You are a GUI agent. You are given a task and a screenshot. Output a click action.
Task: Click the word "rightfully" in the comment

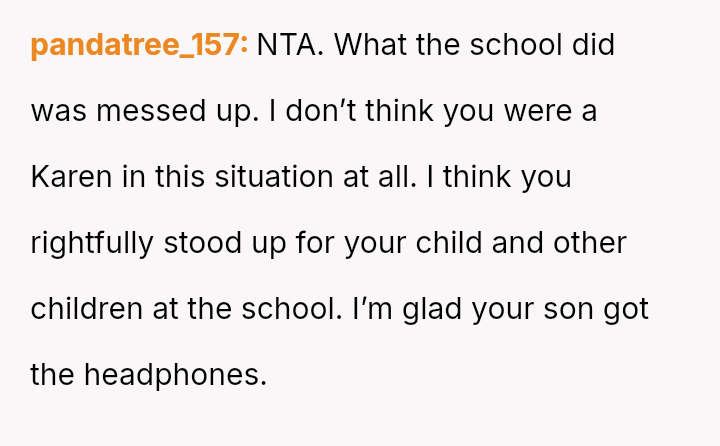(92, 244)
